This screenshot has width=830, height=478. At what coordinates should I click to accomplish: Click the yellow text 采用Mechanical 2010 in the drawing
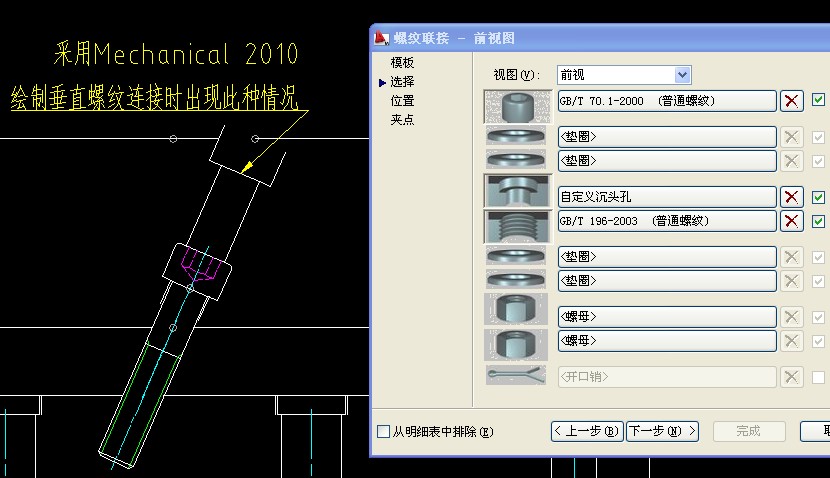click(176, 53)
